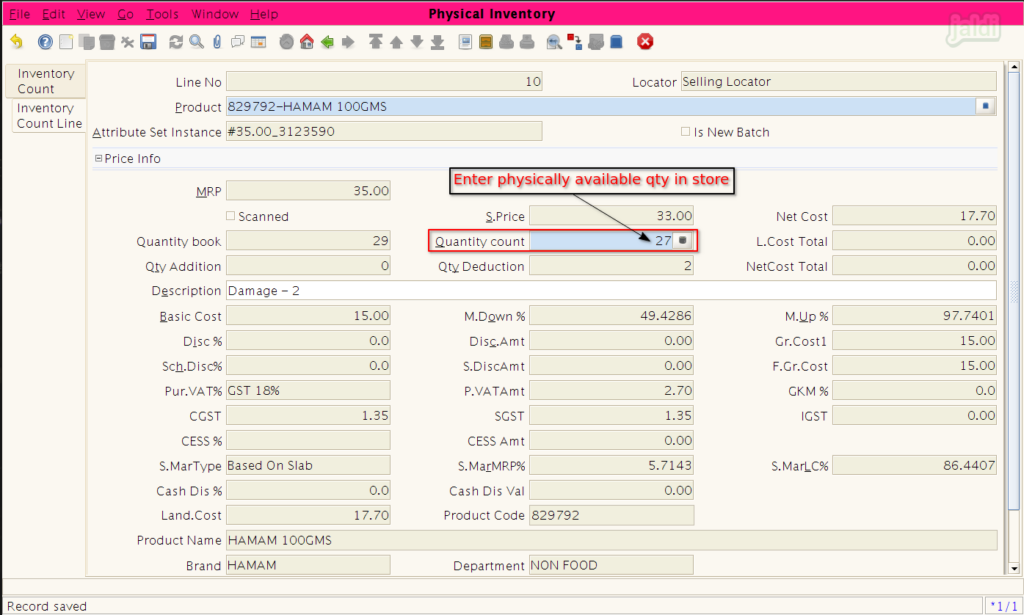
Task: Click the Print printer icon
Action: (x=527, y=42)
